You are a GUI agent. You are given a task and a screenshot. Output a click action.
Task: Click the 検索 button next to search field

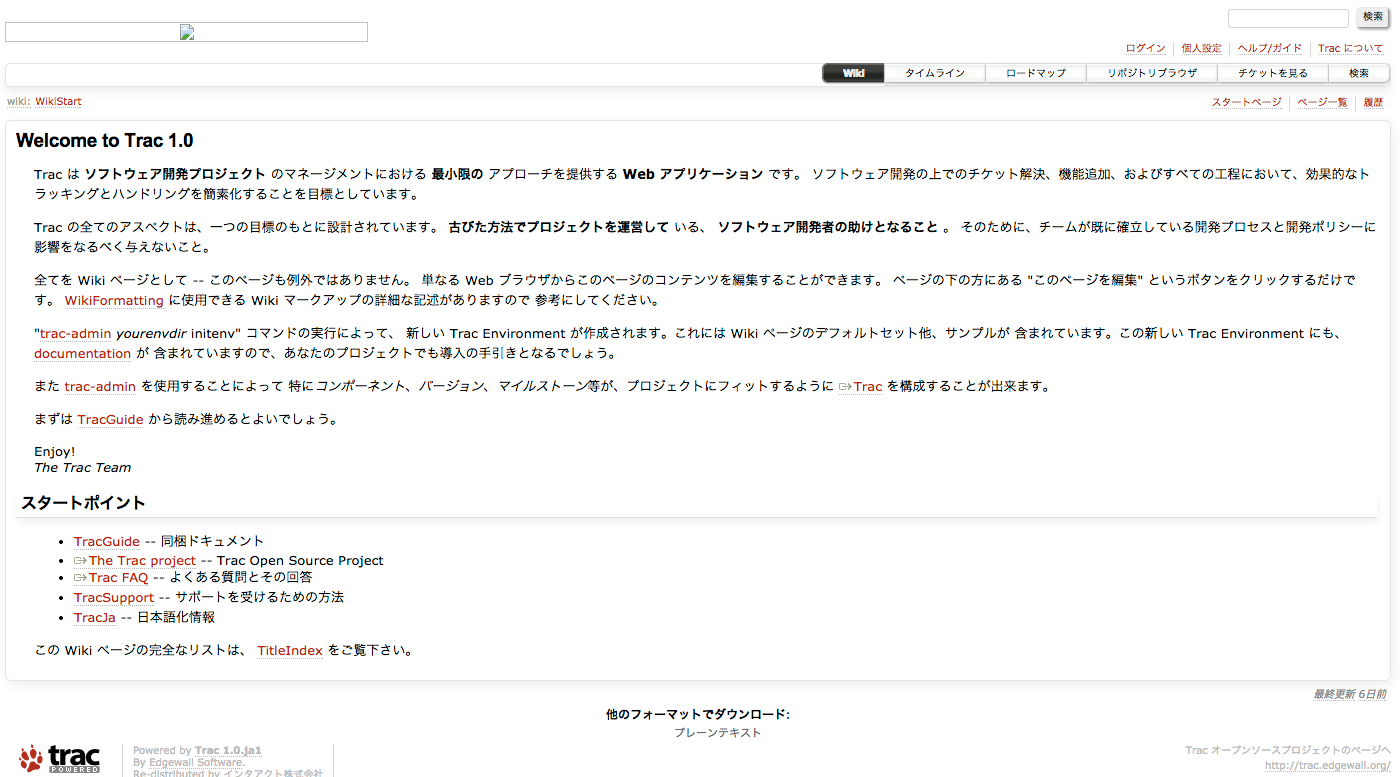(1373, 17)
